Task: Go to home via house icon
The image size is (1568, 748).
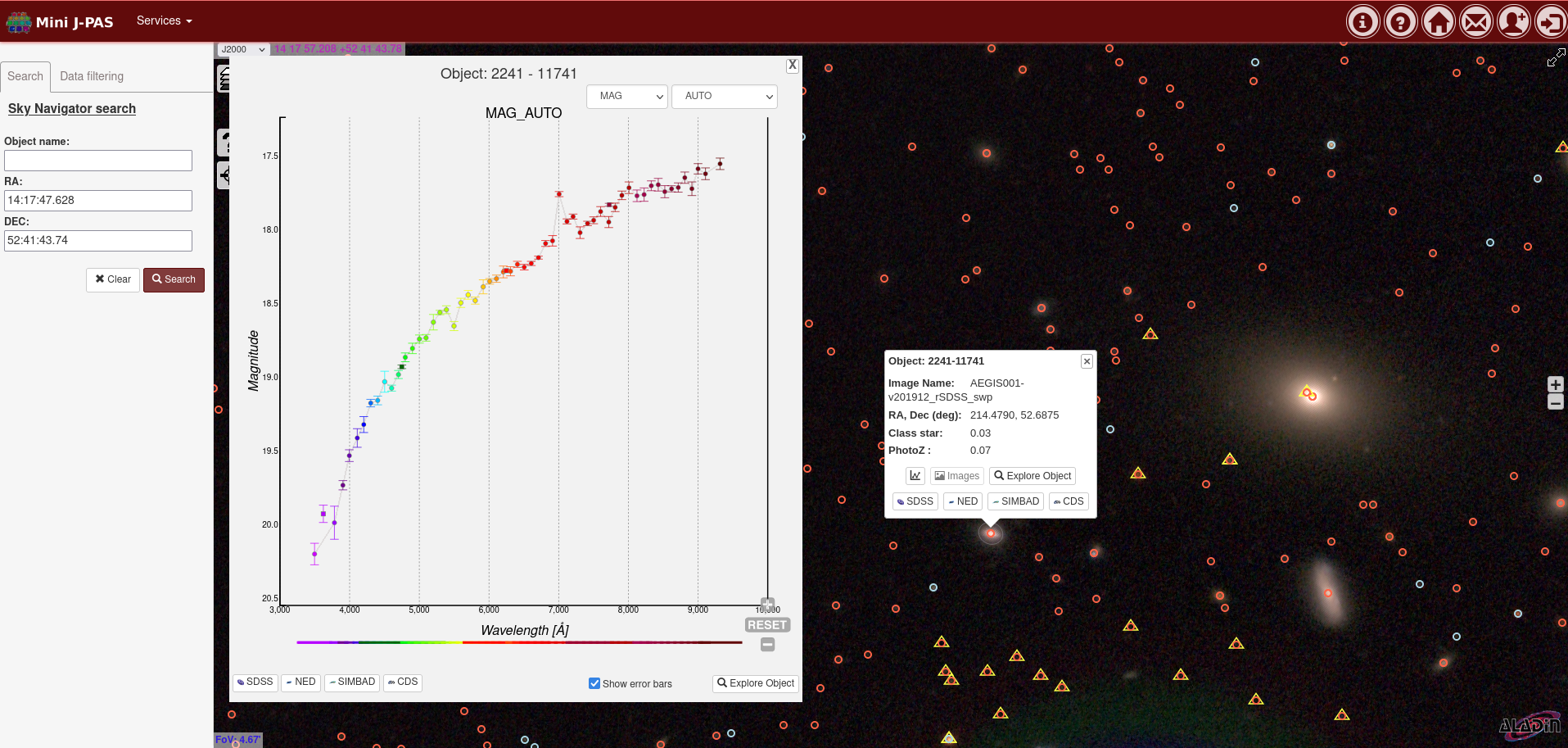Action: point(1438,22)
